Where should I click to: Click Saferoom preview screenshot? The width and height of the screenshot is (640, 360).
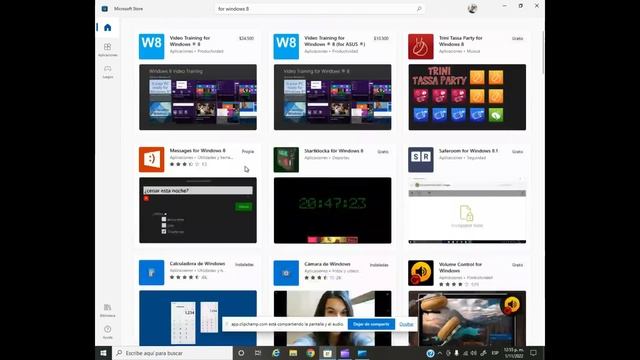pyautogui.click(x=467, y=210)
